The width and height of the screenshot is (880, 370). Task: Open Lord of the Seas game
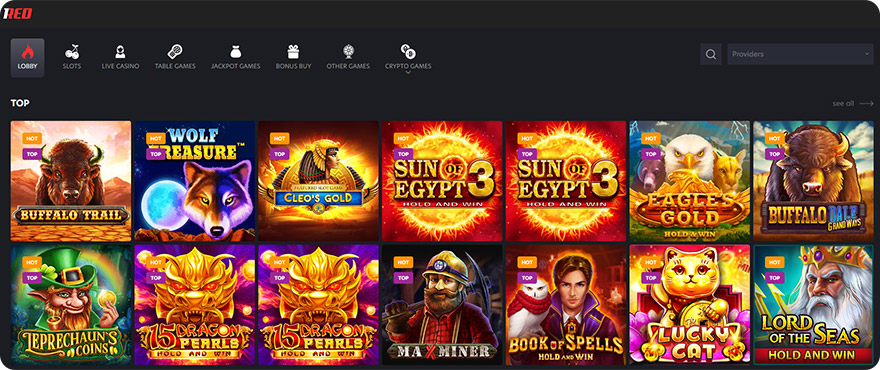(814, 304)
